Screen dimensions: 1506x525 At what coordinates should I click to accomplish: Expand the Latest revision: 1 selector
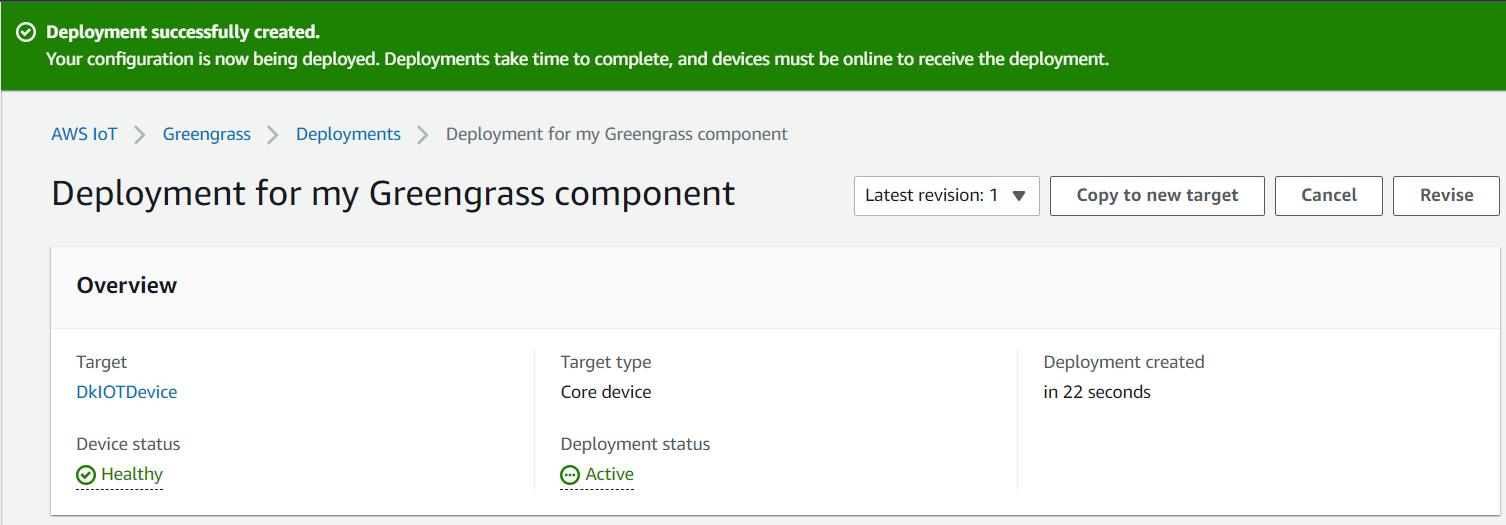click(947, 196)
